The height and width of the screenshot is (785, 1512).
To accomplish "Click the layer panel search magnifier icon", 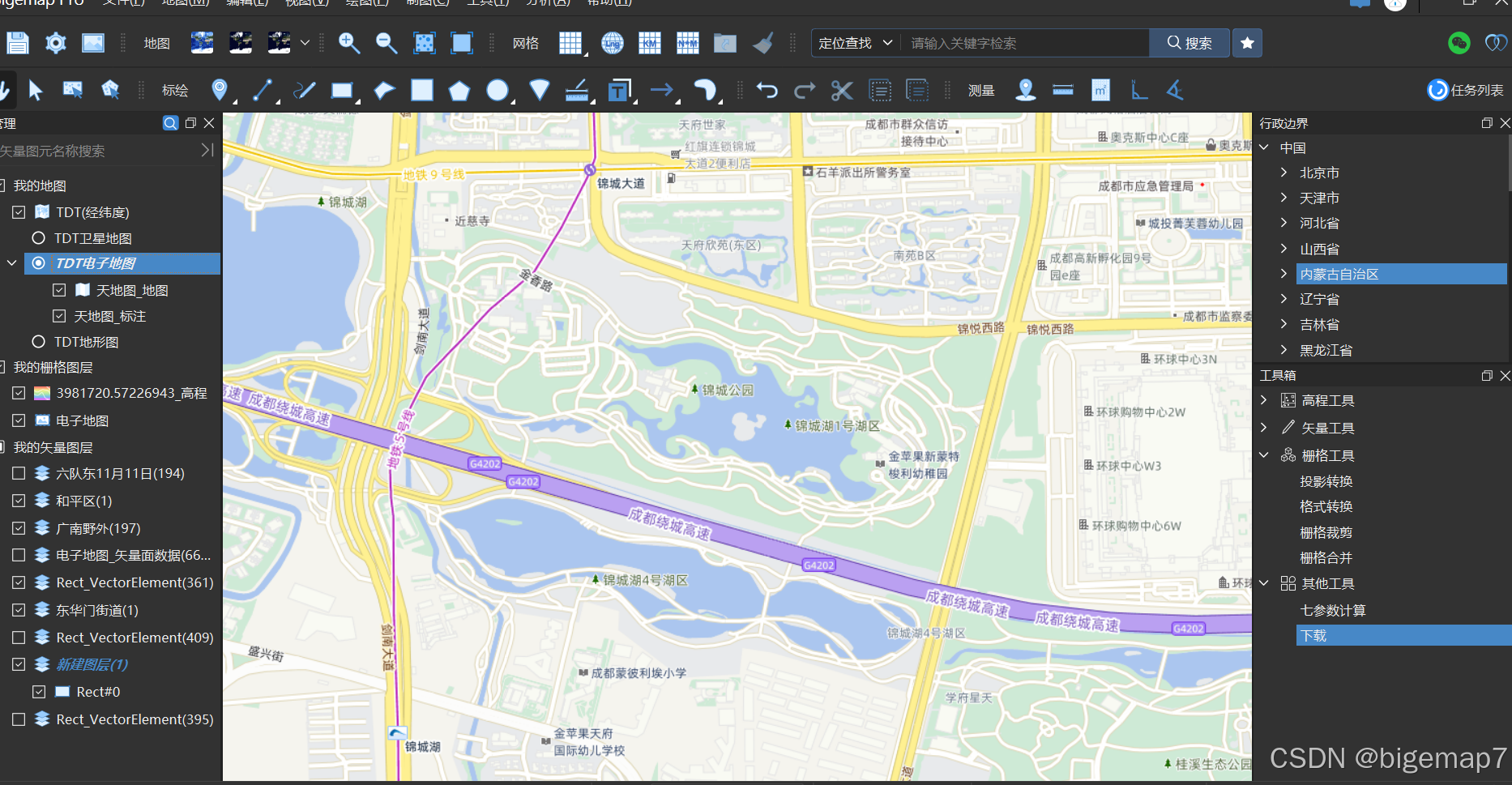I will pyautogui.click(x=170, y=123).
